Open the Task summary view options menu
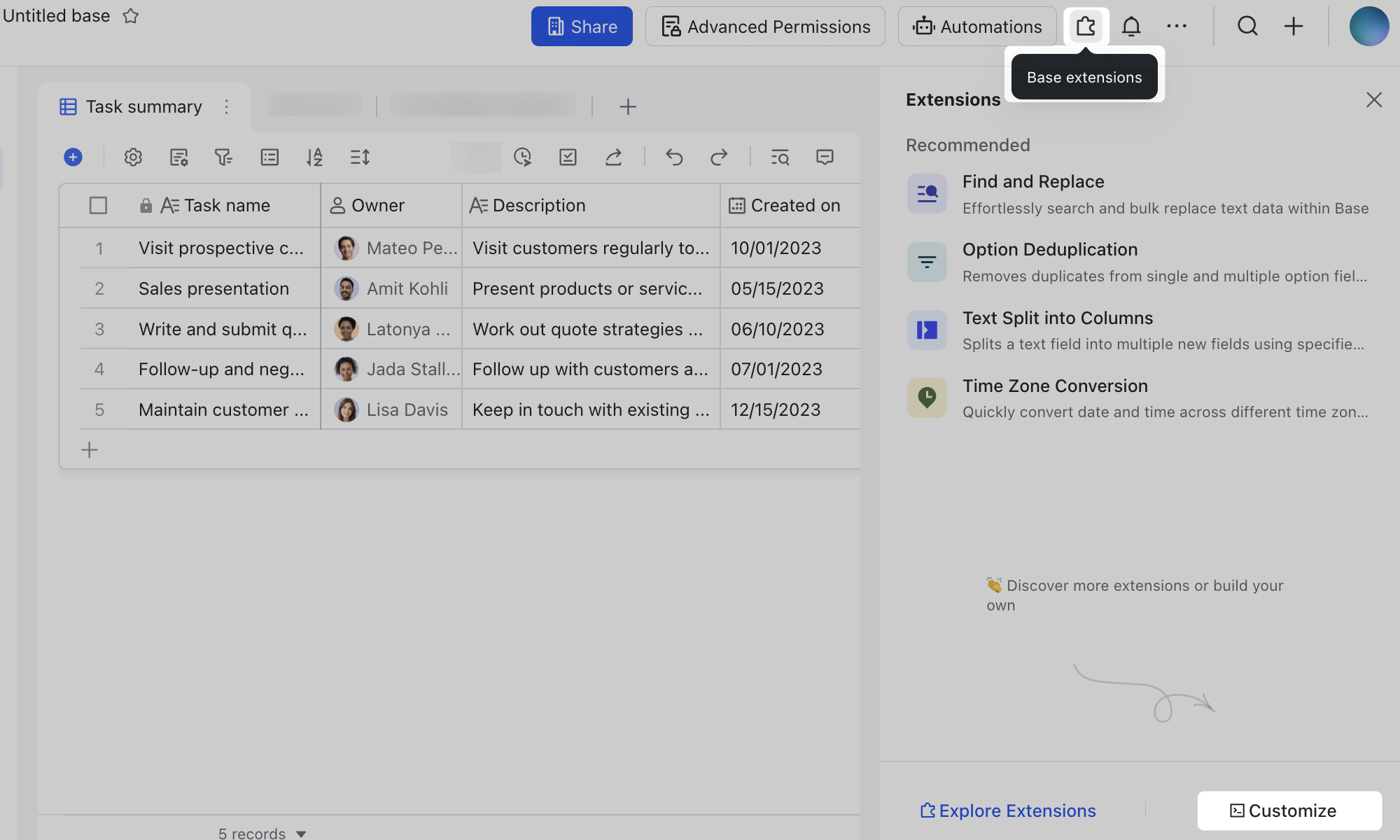 click(227, 106)
